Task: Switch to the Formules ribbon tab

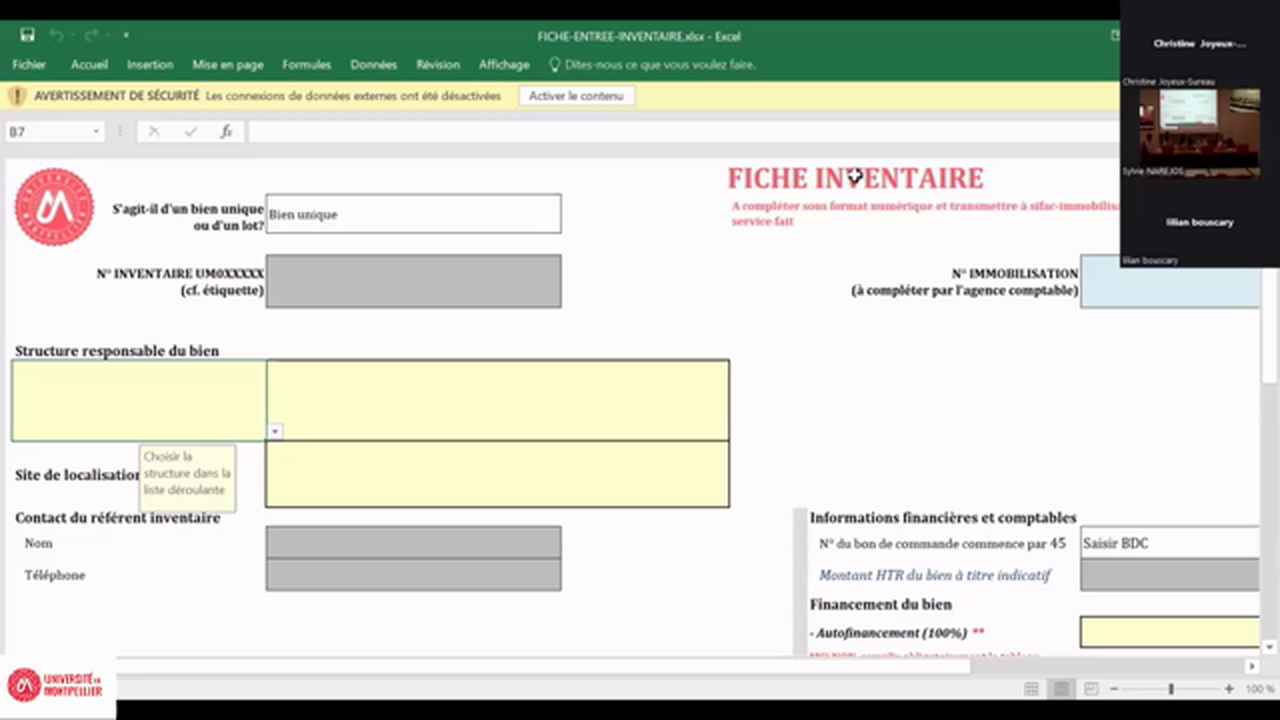Action: (306, 64)
